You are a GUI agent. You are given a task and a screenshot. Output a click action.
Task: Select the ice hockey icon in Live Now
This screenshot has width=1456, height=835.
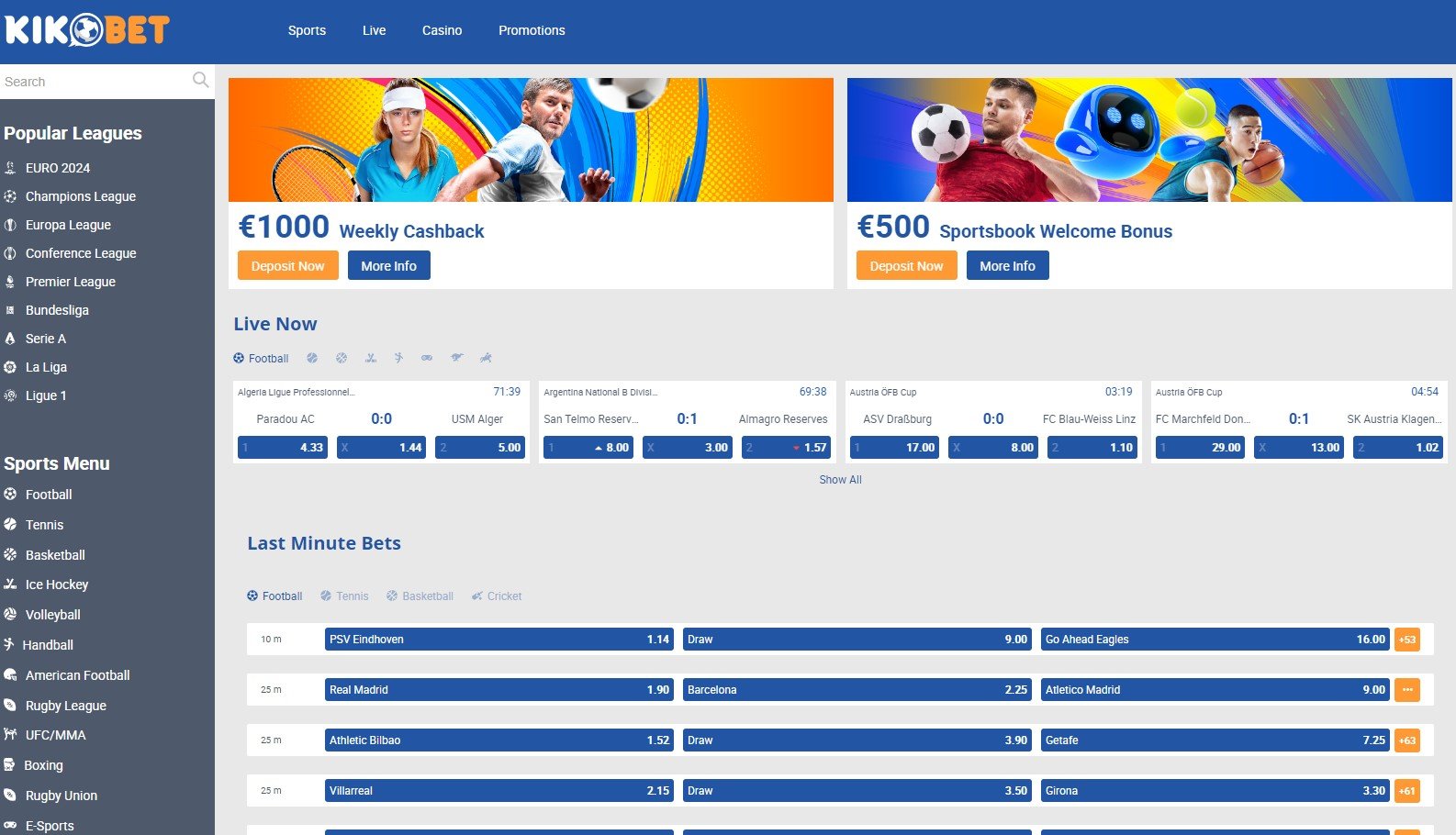tap(371, 358)
